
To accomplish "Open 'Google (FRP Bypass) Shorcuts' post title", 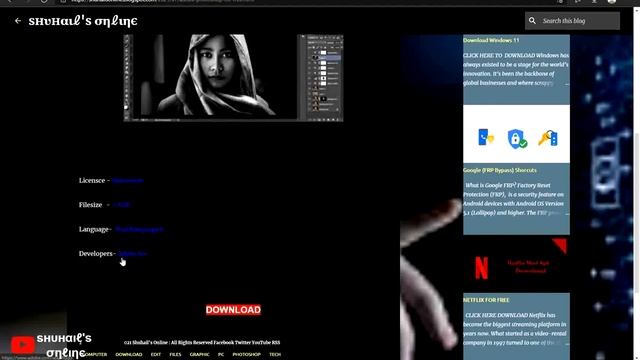I will click(500, 170).
